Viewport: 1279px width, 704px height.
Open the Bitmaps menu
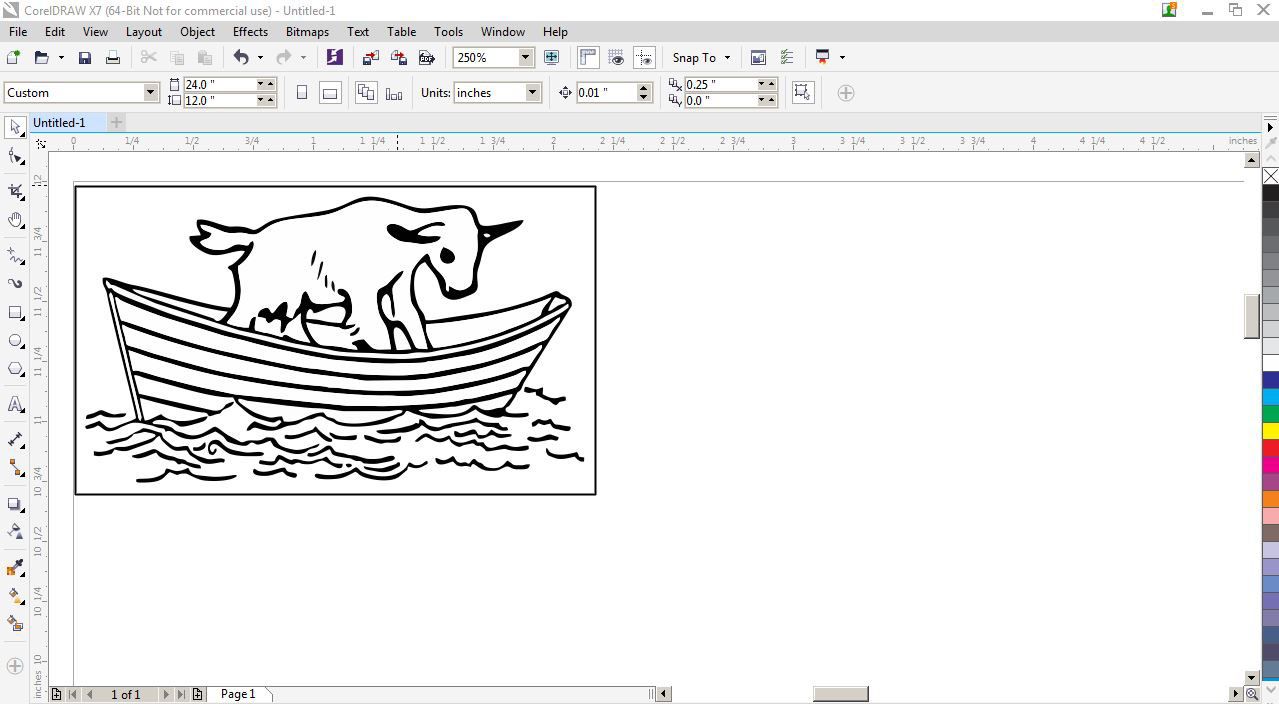click(x=307, y=31)
